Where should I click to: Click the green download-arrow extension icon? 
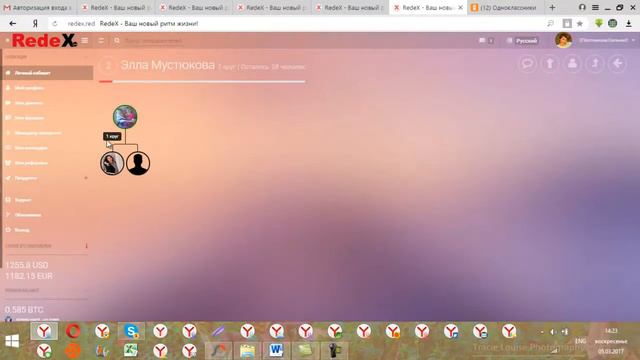598,23
